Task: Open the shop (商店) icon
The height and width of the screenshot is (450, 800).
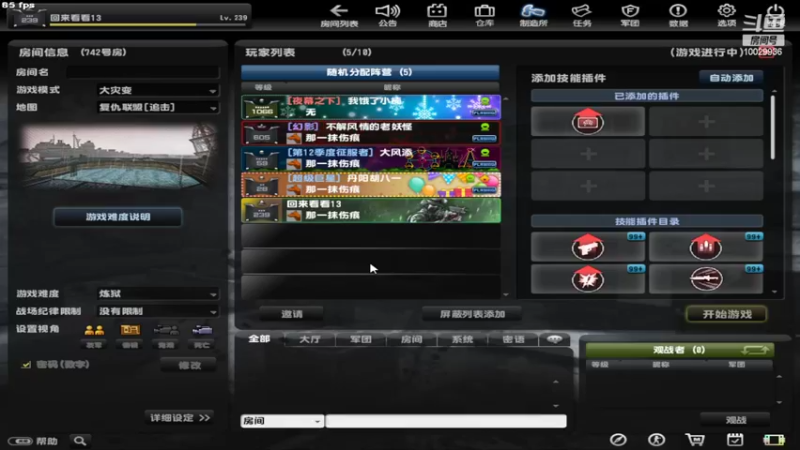Action: click(x=437, y=15)
